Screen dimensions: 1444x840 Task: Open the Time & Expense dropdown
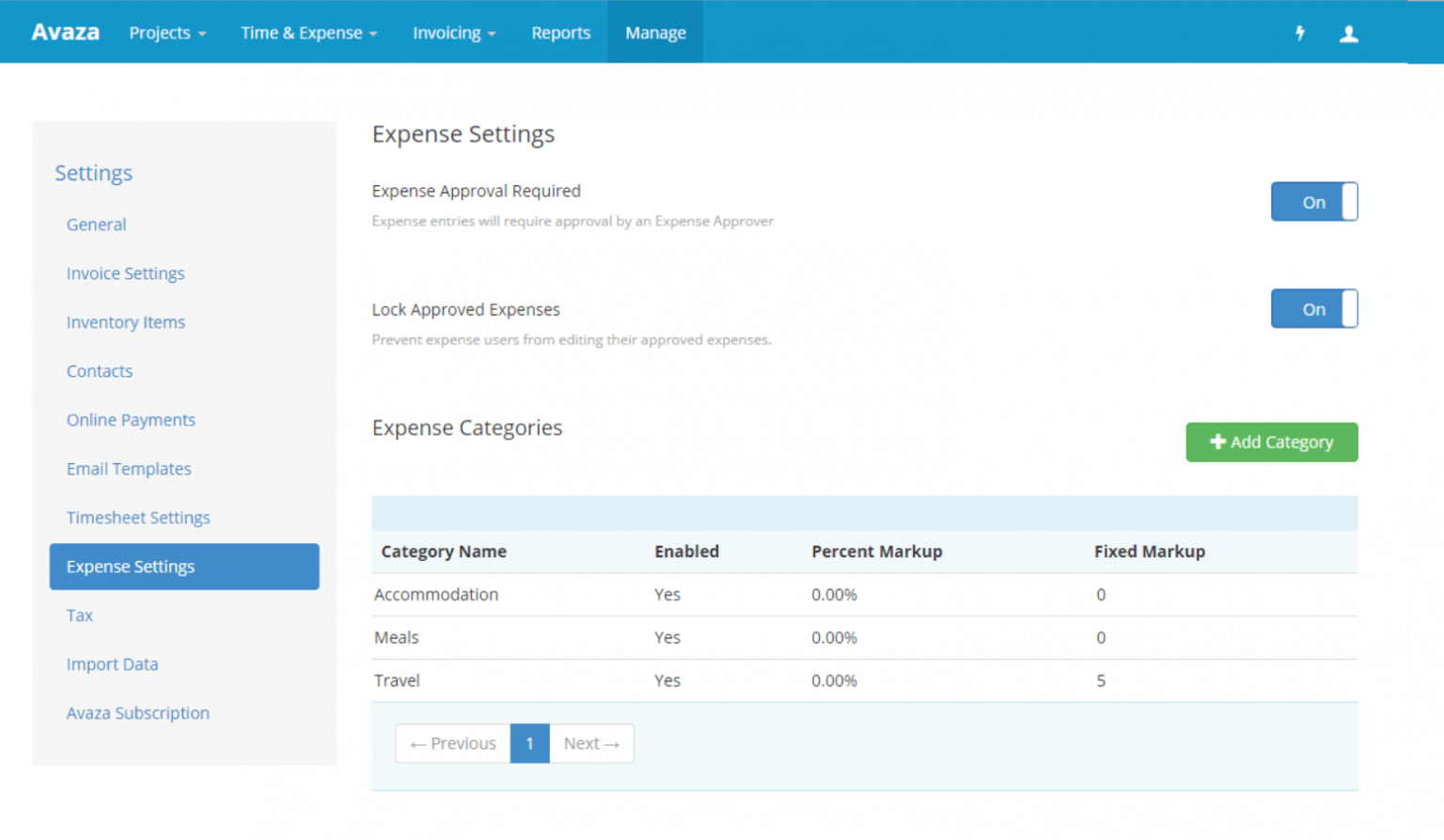click(308, 33)
